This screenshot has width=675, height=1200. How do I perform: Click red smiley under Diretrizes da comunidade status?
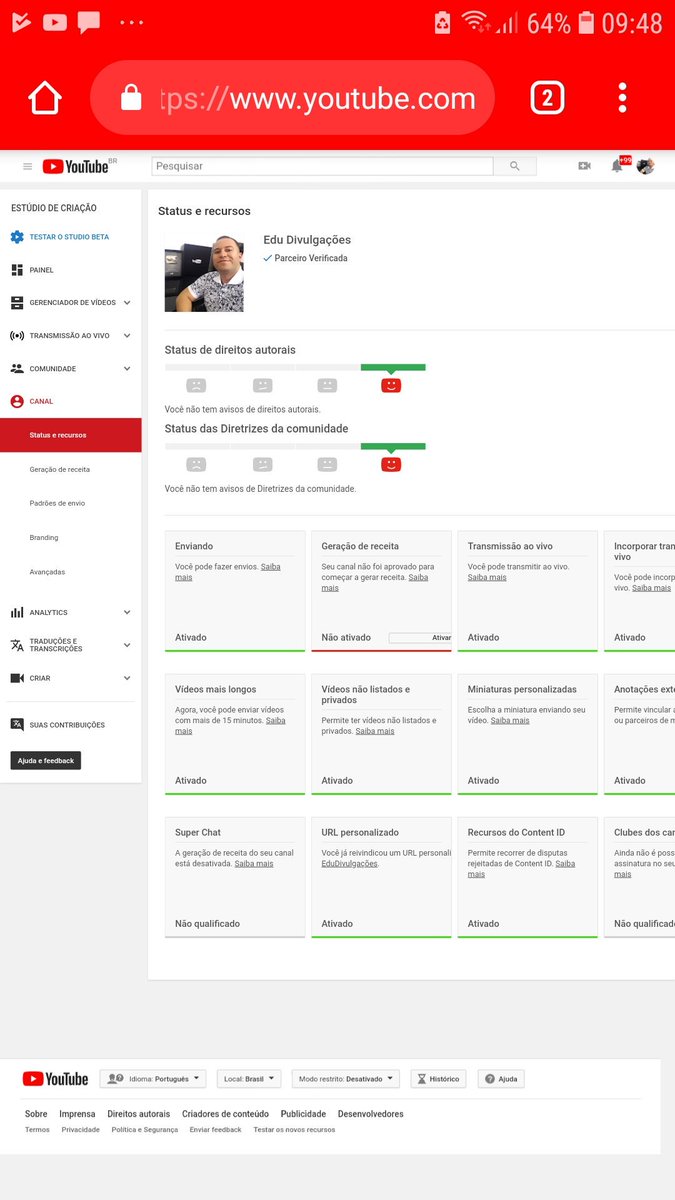[x=391, y=464]
